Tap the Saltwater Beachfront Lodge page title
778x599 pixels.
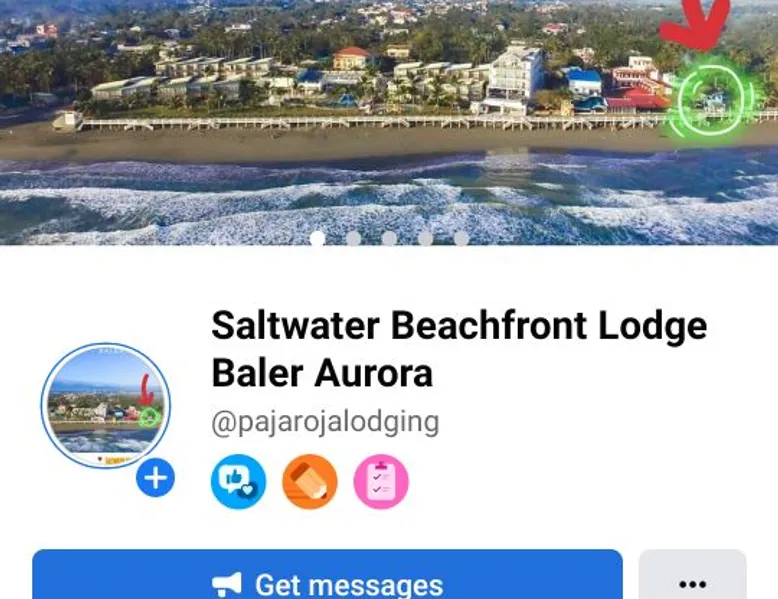click(459, 326)
